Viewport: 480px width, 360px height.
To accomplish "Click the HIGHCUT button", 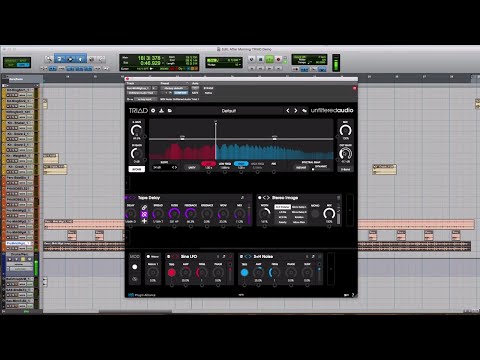I will (x=301, y=167).
